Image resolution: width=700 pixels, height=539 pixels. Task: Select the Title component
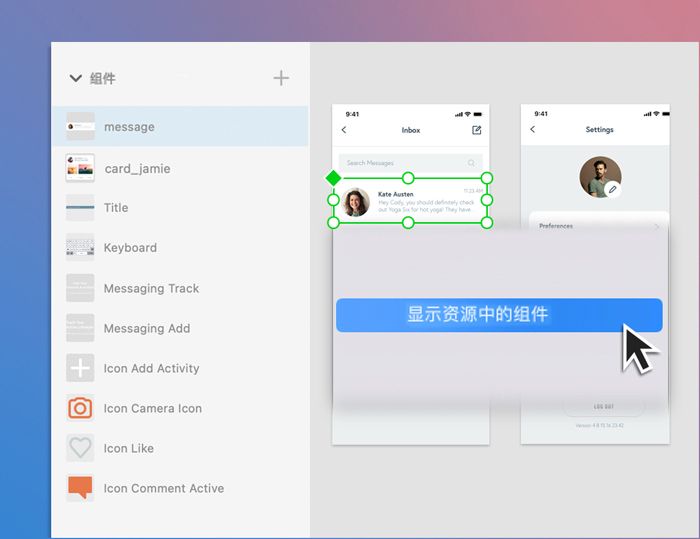(180, 208)
